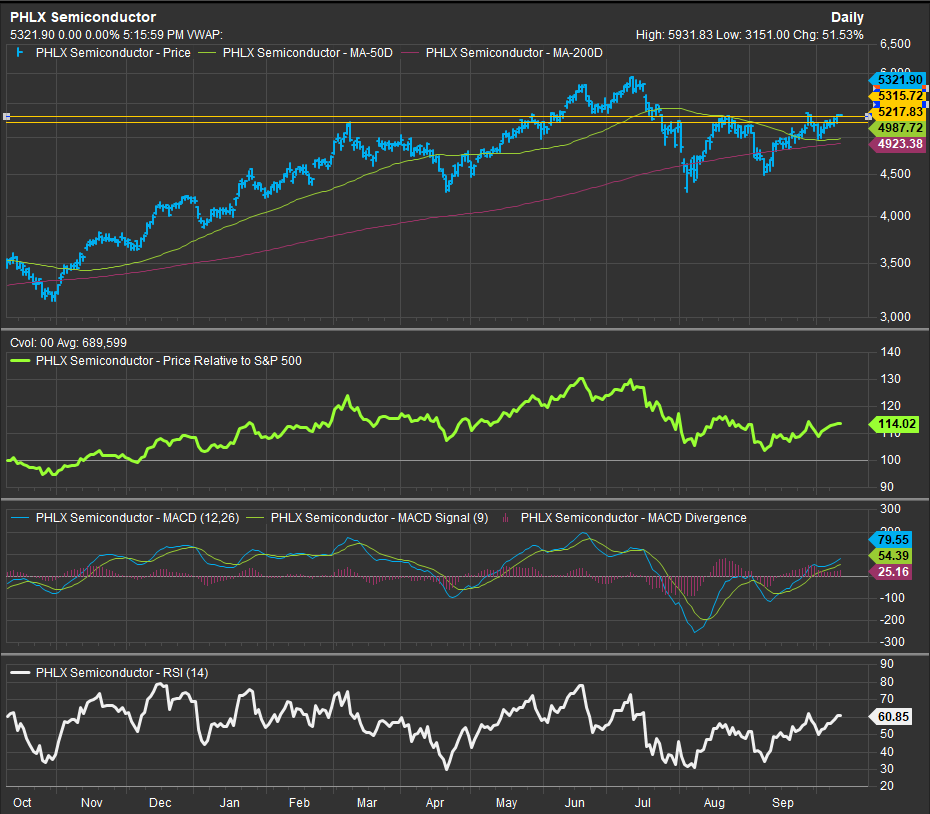Click the Mar label on the time axis
930x814 pixels.
[367, 803]
